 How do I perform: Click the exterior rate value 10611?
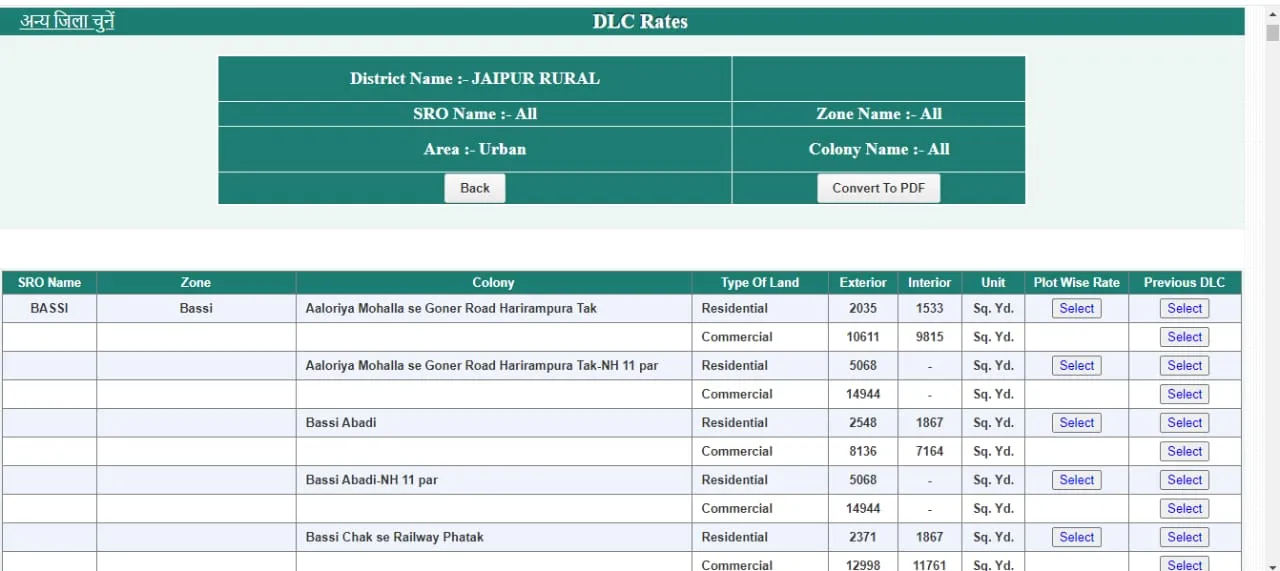tap(863, 337)
